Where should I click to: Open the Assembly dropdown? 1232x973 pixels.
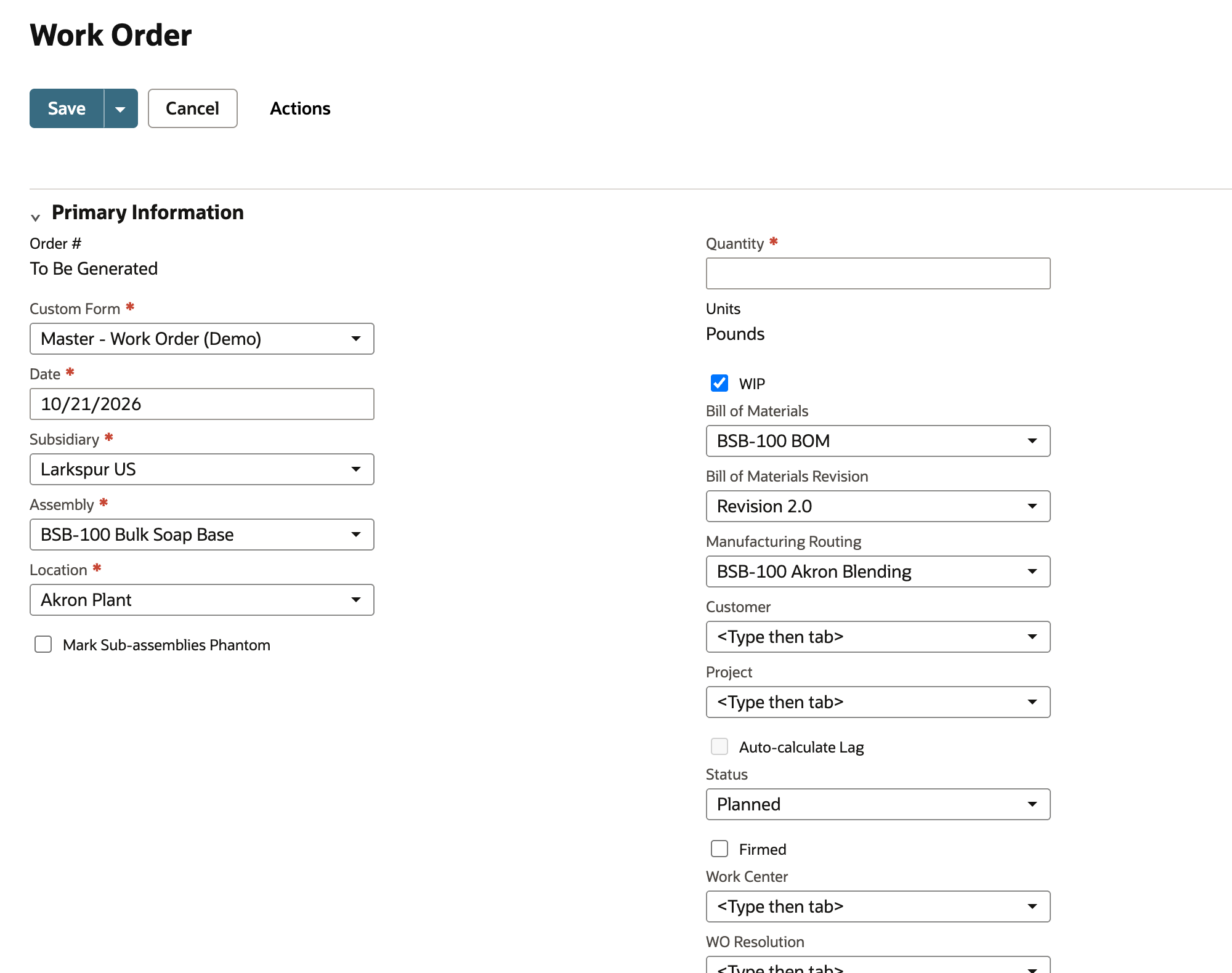[201, 535]
